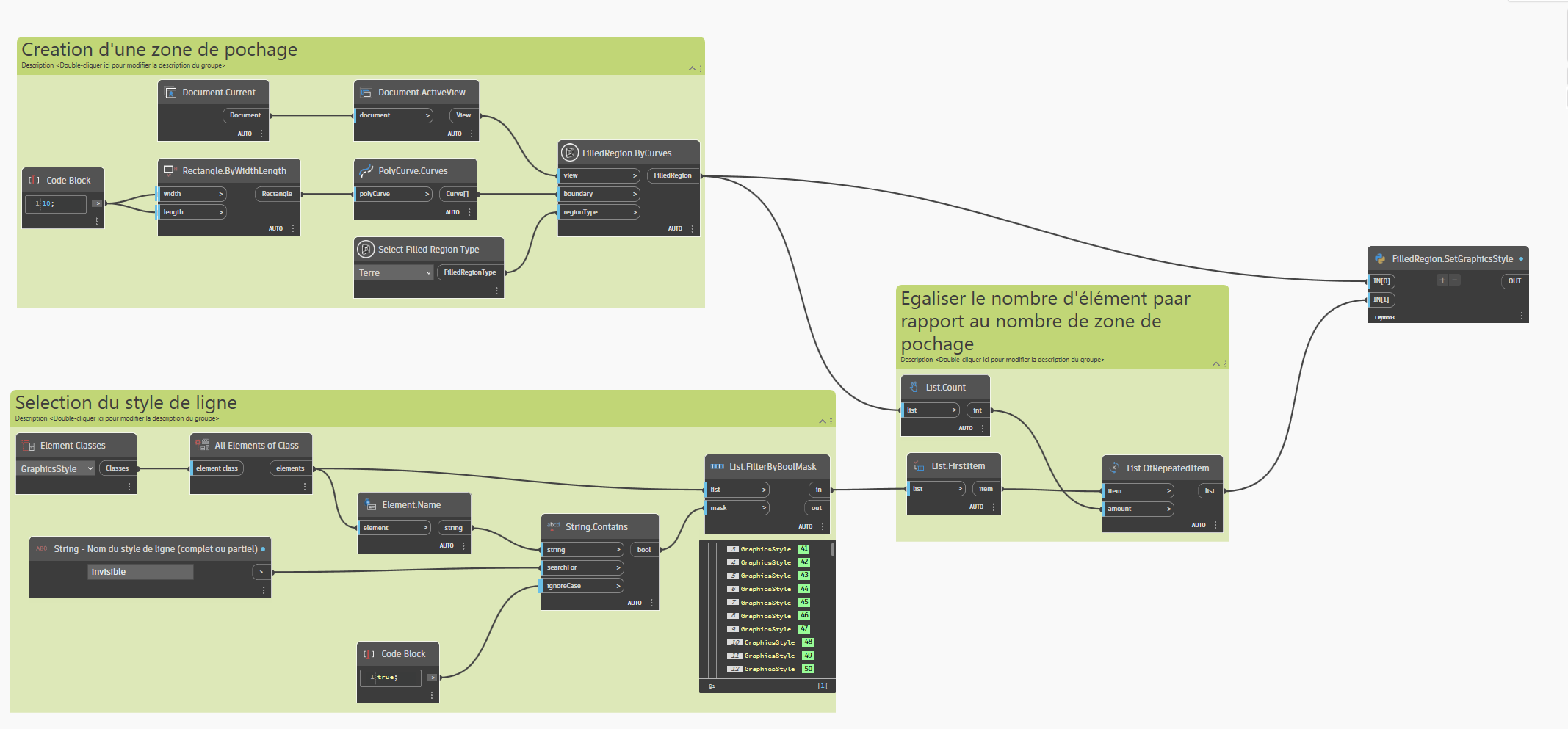The image size is (1568, 729).
Task: Add an input with the Python node plus button
Action: (1442, 280)
